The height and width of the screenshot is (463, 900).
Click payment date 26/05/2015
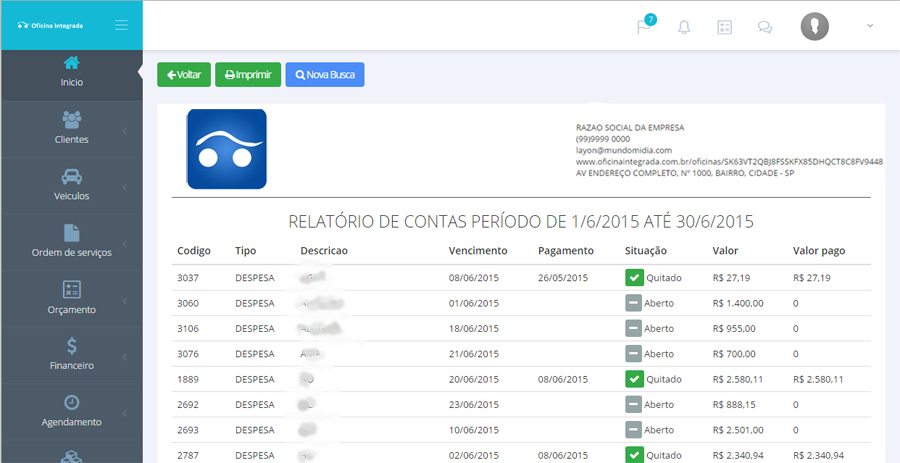(x=563, y=278)
